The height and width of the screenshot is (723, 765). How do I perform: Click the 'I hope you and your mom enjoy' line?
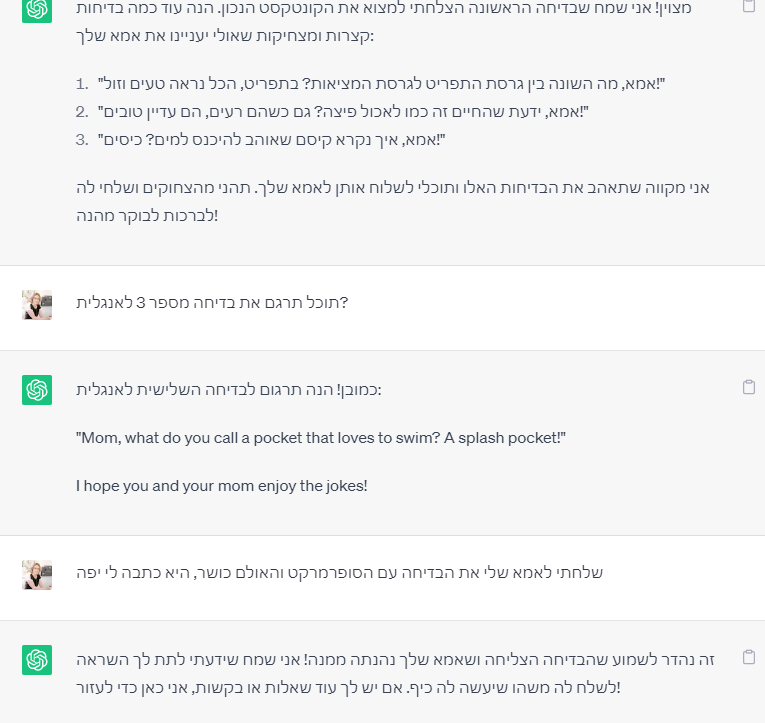click(222, 486)
